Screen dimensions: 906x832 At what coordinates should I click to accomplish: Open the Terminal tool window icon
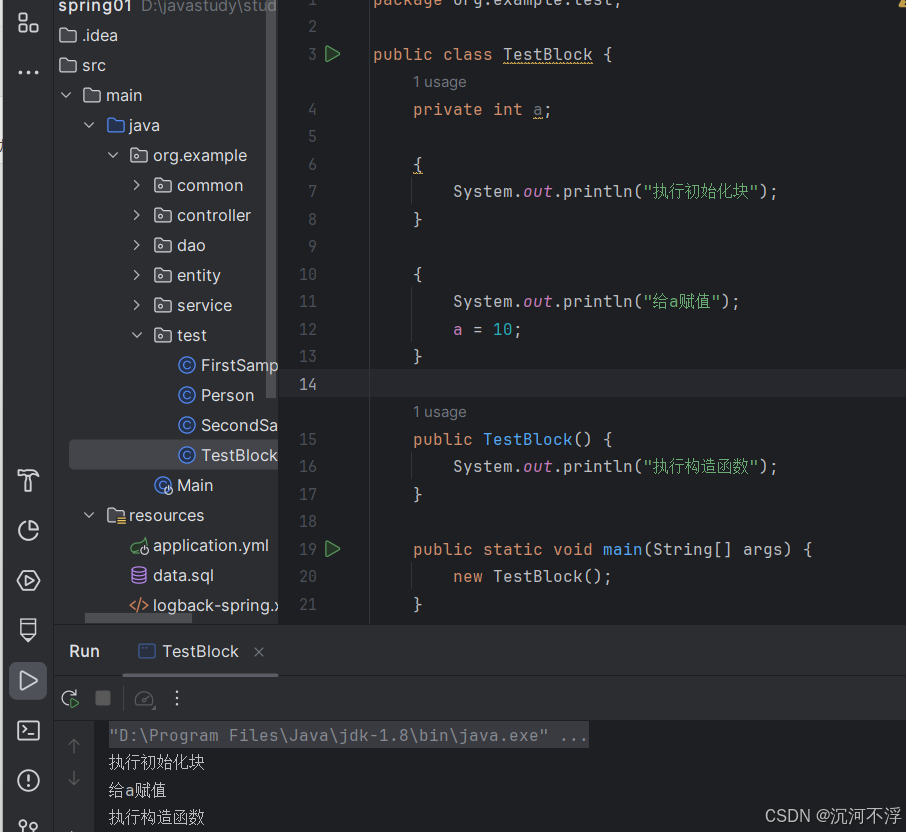28,731
